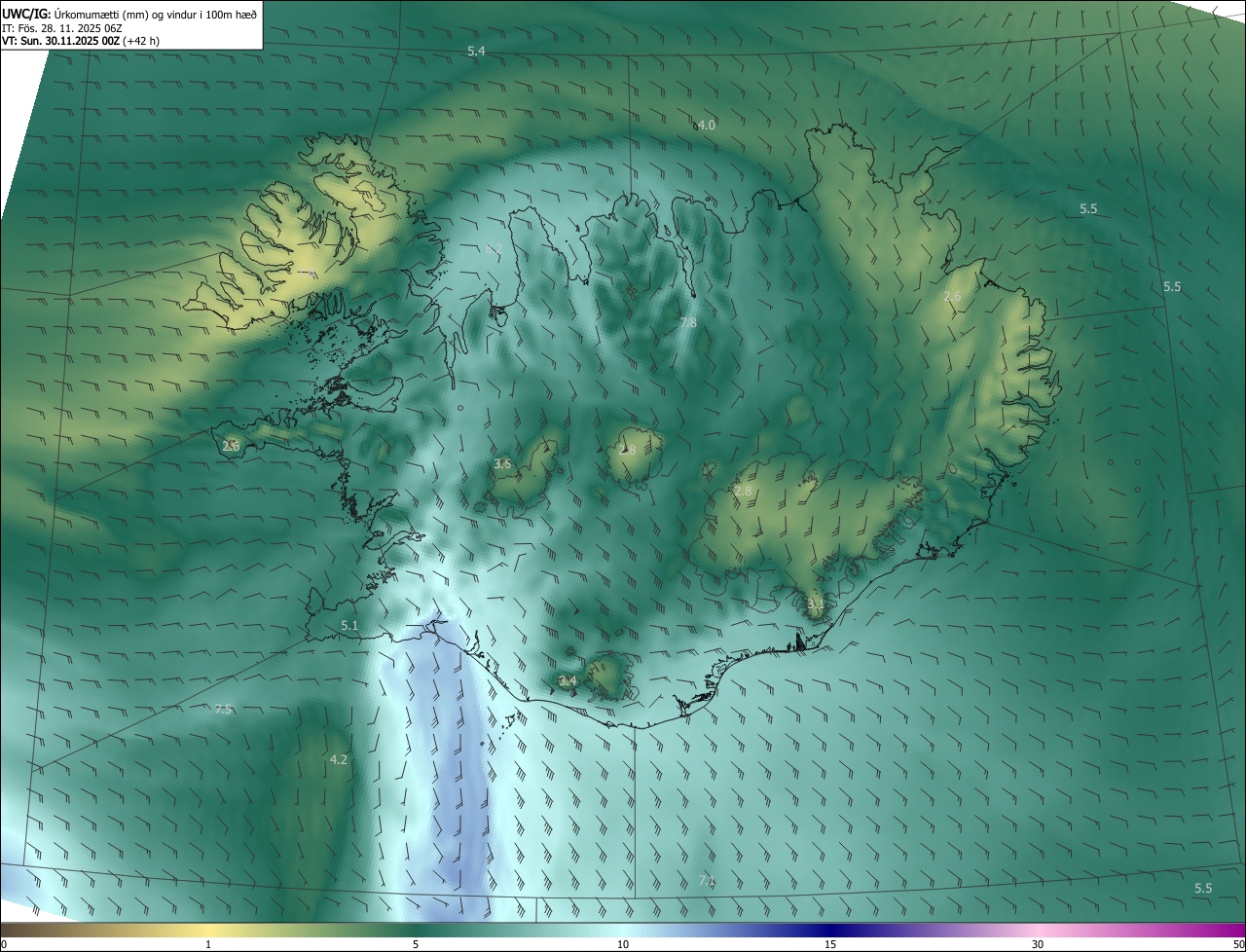The height and width of the screenshot is (952, 1246).
Task: Click the 5.1 value label on Reykjanes peninsula
Action: tap(349, 625)
